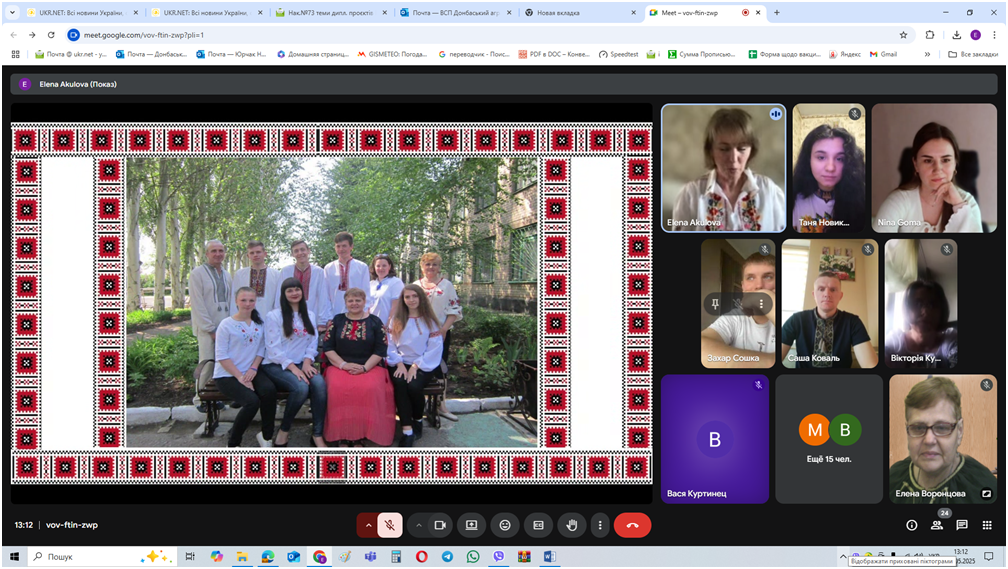Open 'Speedtest' bookmark
1008x569 pixels.
point(618,54)
